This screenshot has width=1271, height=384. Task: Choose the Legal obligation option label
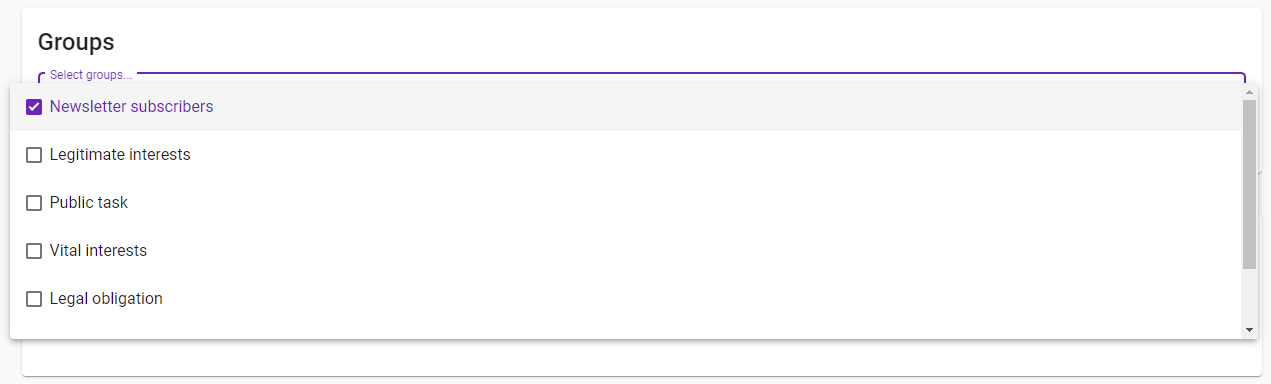(x=106, y=299)
